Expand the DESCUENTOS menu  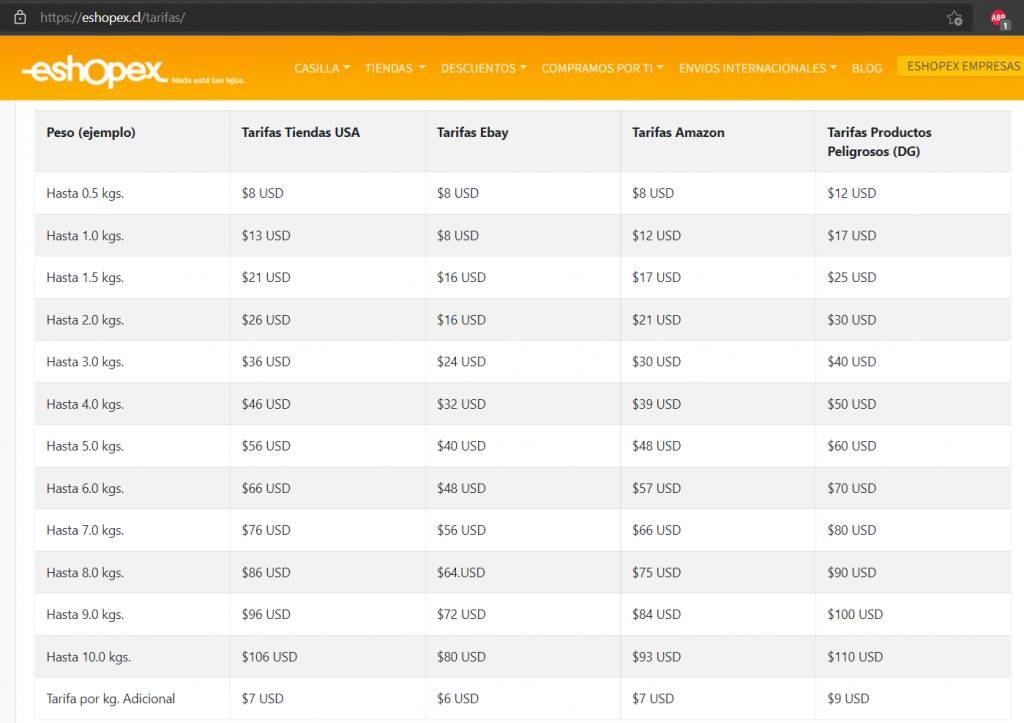[x=483, y=68]
